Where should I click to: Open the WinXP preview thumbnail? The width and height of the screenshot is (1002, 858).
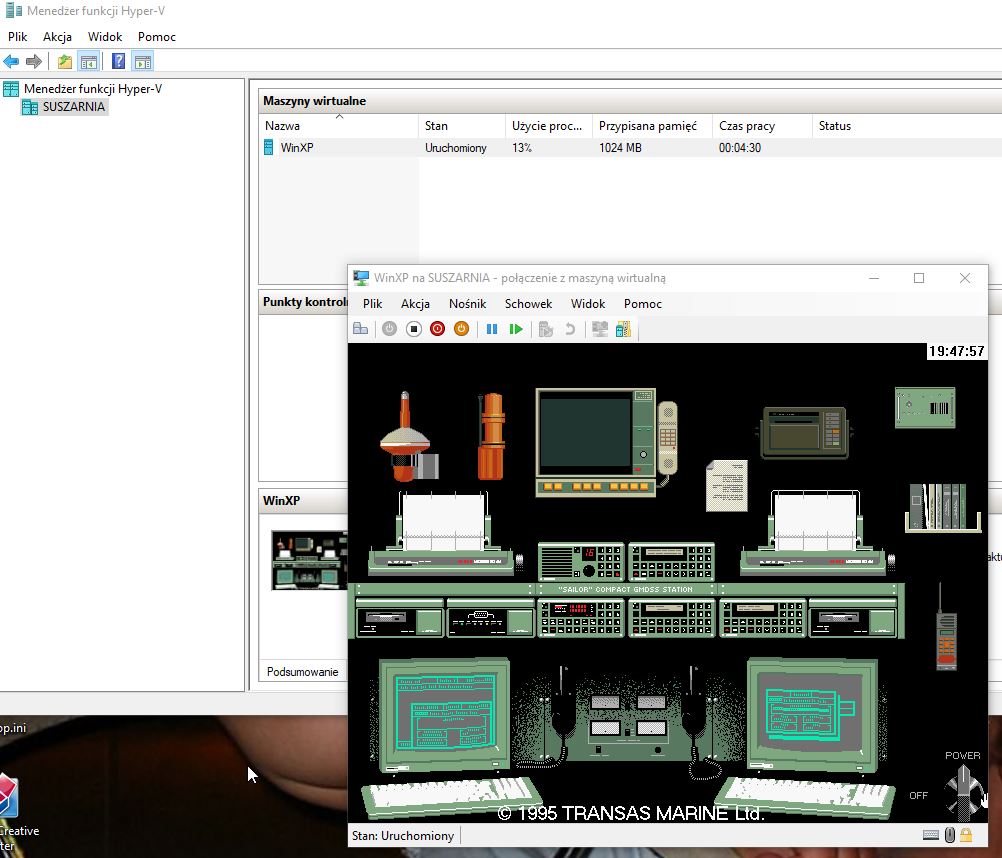point(309,560)
